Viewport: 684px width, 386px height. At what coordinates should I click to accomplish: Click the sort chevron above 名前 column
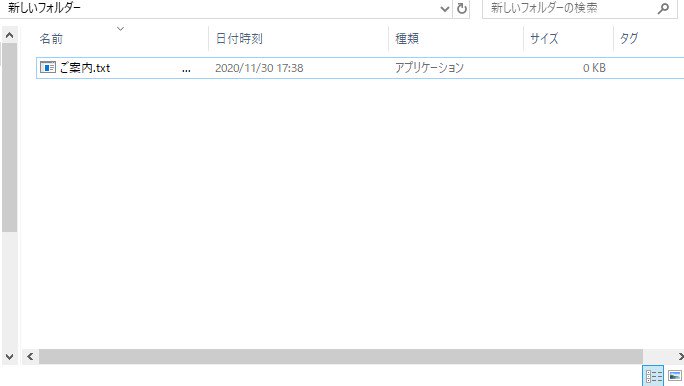point(120,29)
